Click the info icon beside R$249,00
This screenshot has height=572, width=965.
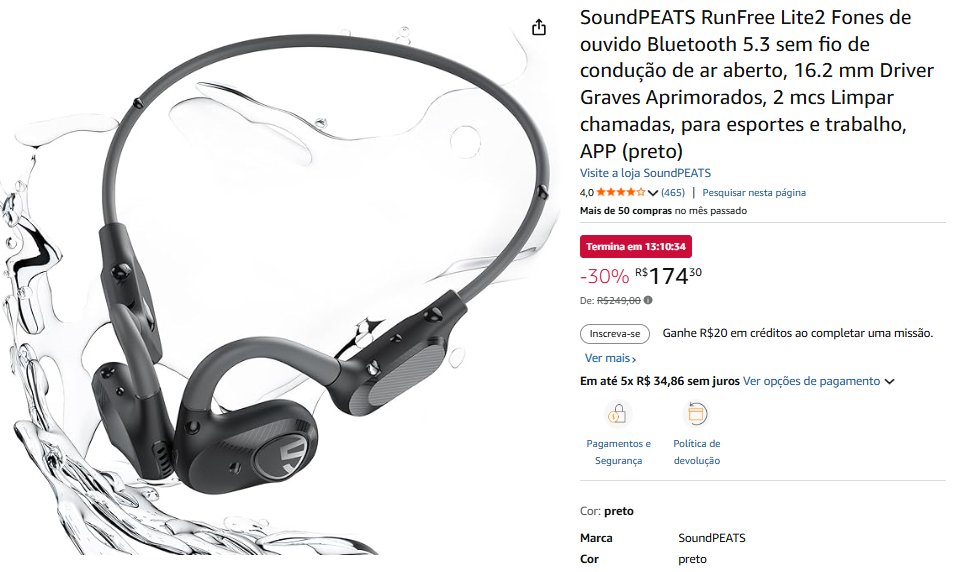[648, 300]
